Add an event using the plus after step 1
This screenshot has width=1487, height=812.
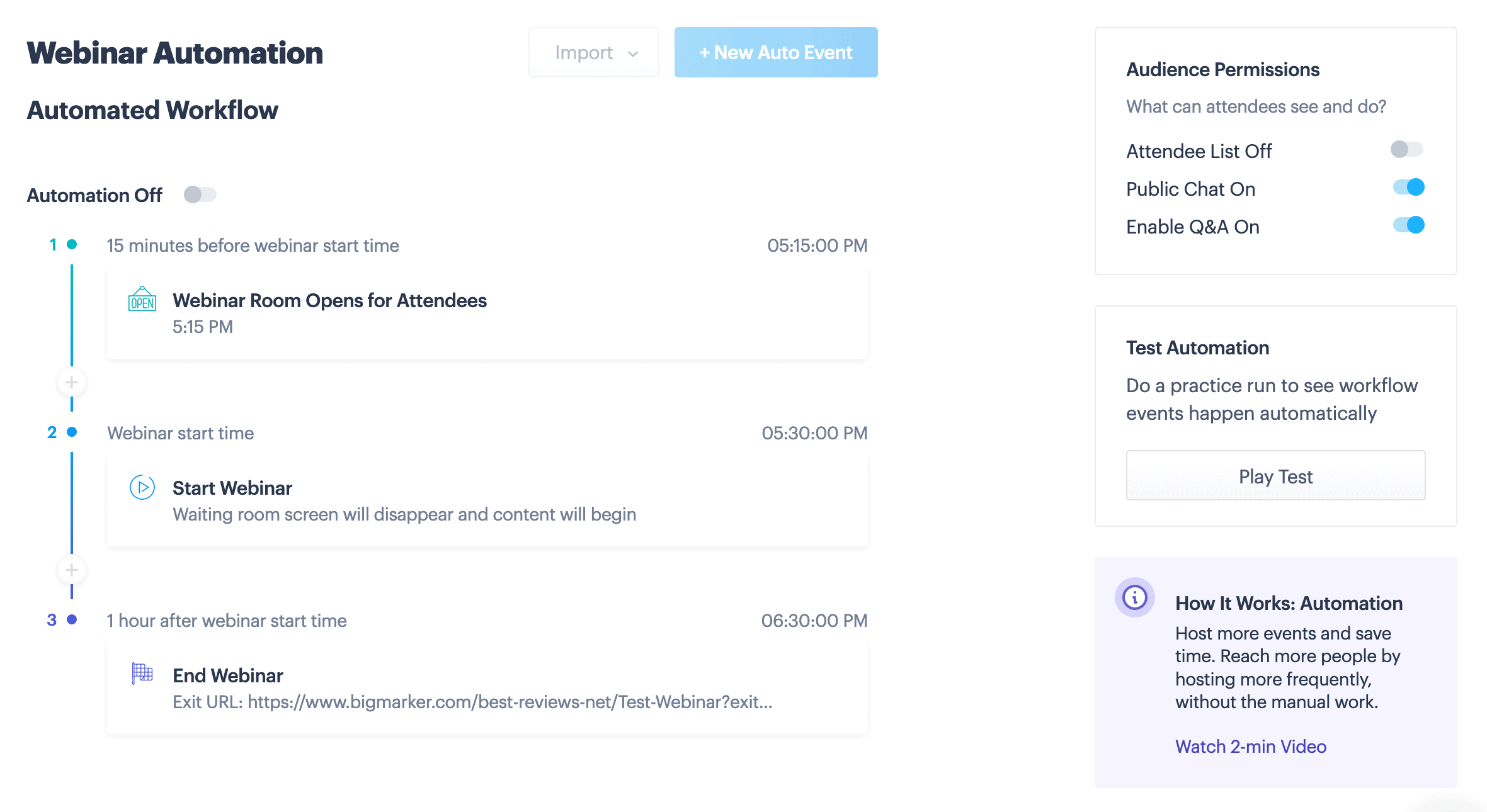[72, 382]
